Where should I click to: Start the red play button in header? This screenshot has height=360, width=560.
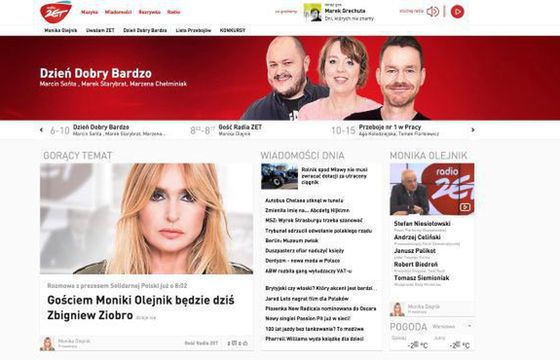coord(457,12)
